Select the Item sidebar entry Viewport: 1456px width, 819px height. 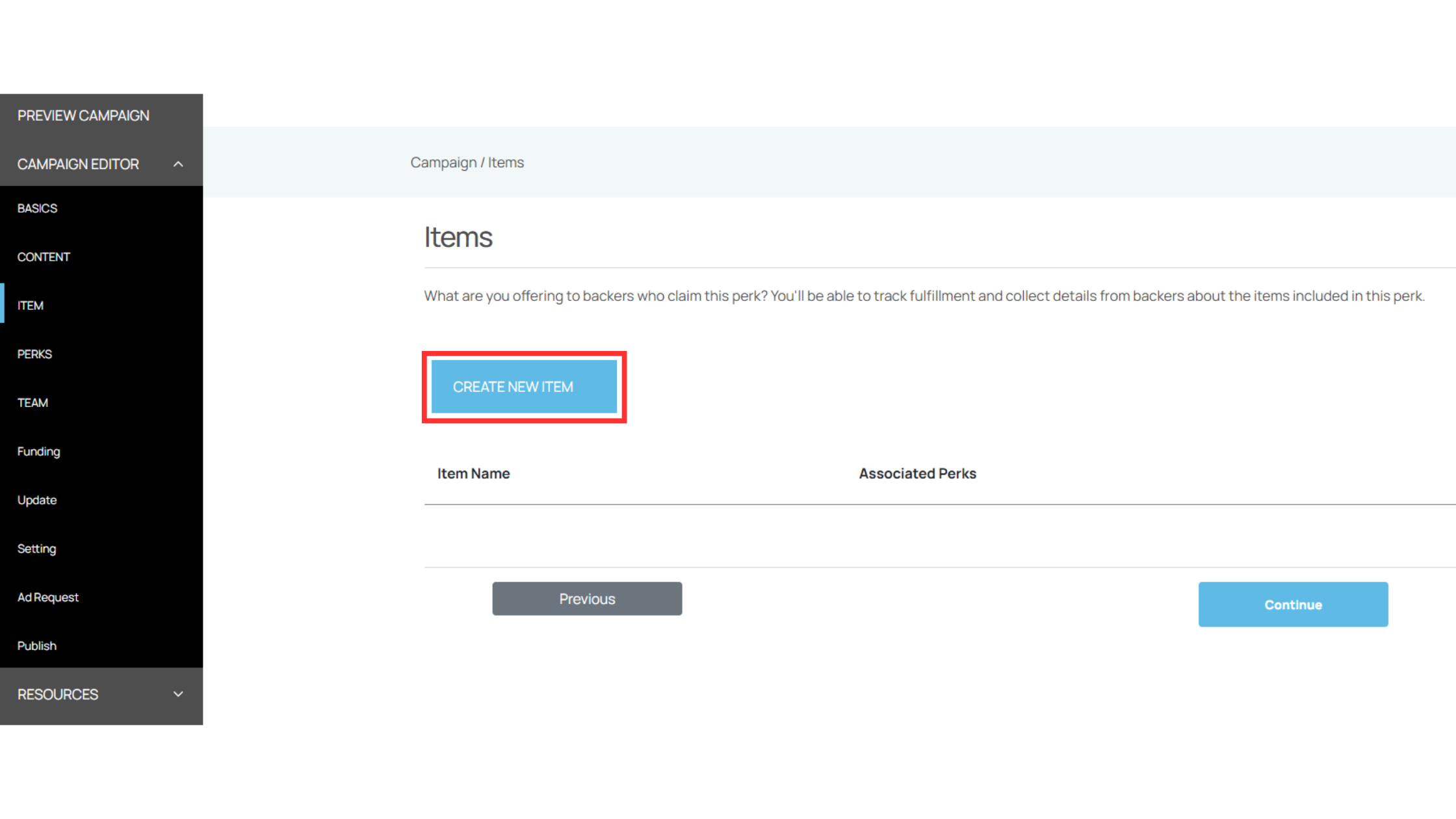pyautogui.click(x=31, y=305)
